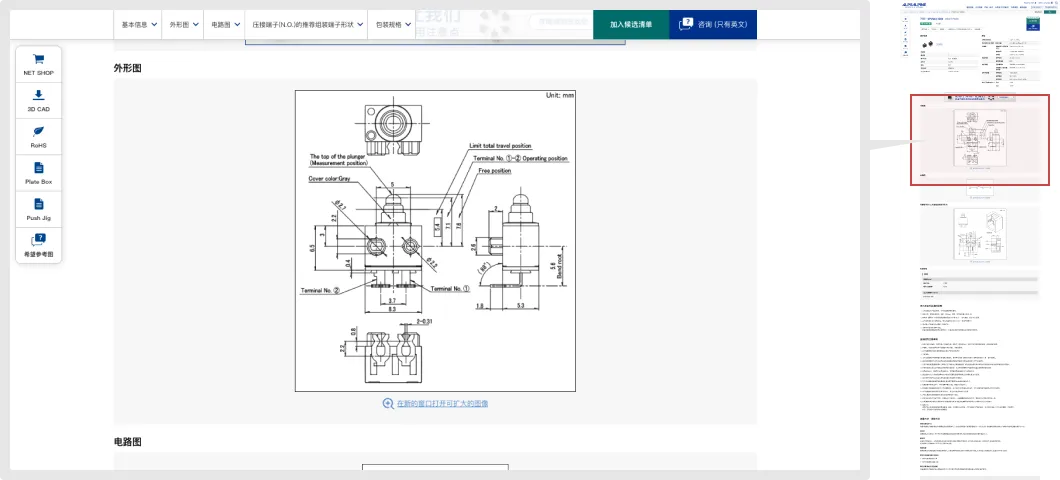1060x480 pixels.
Task: Open NET SHOP cart icon
Action: pyautogui.click(x=38, y=60)
